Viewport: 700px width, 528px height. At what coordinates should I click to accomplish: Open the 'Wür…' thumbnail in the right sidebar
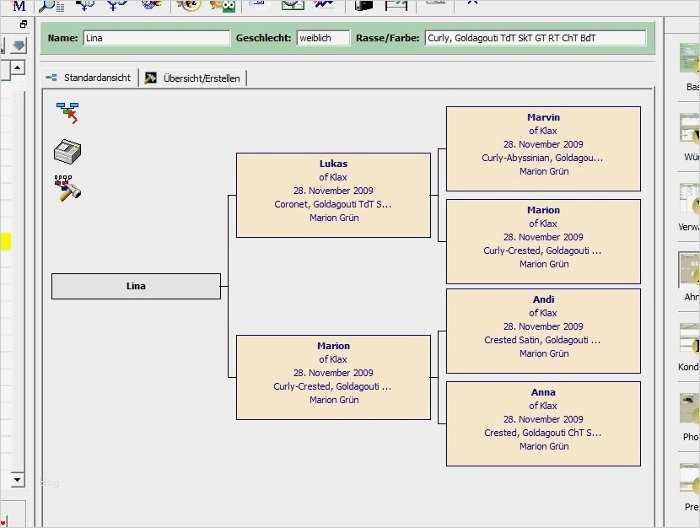coord(690,129)
